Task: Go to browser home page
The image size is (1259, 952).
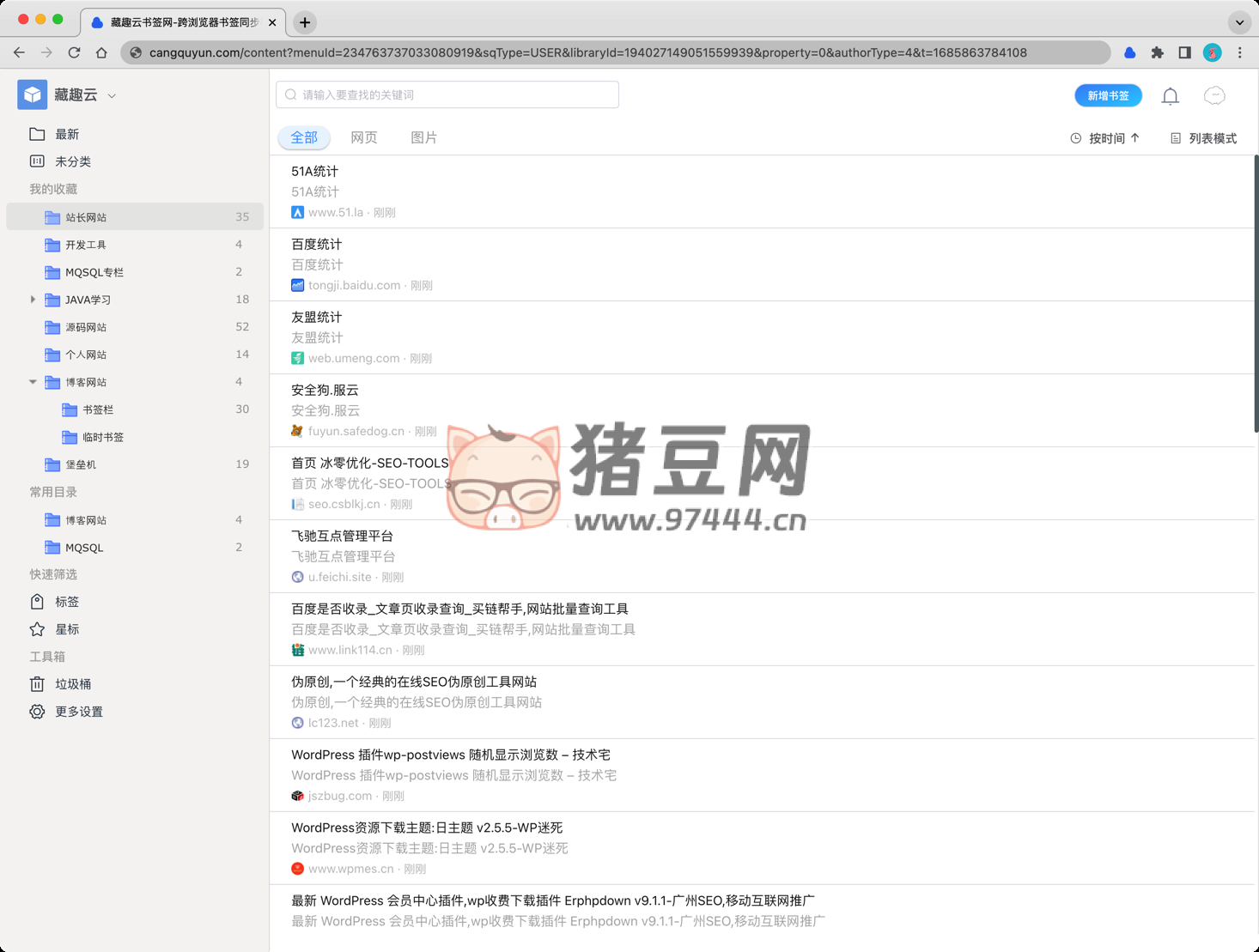Action: coord(101,52)
